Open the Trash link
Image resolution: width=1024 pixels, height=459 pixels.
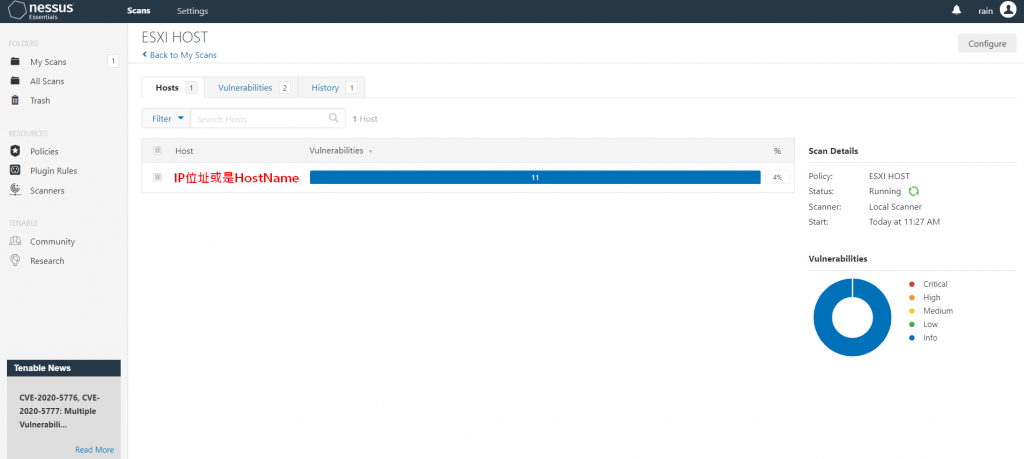[40, 101]
